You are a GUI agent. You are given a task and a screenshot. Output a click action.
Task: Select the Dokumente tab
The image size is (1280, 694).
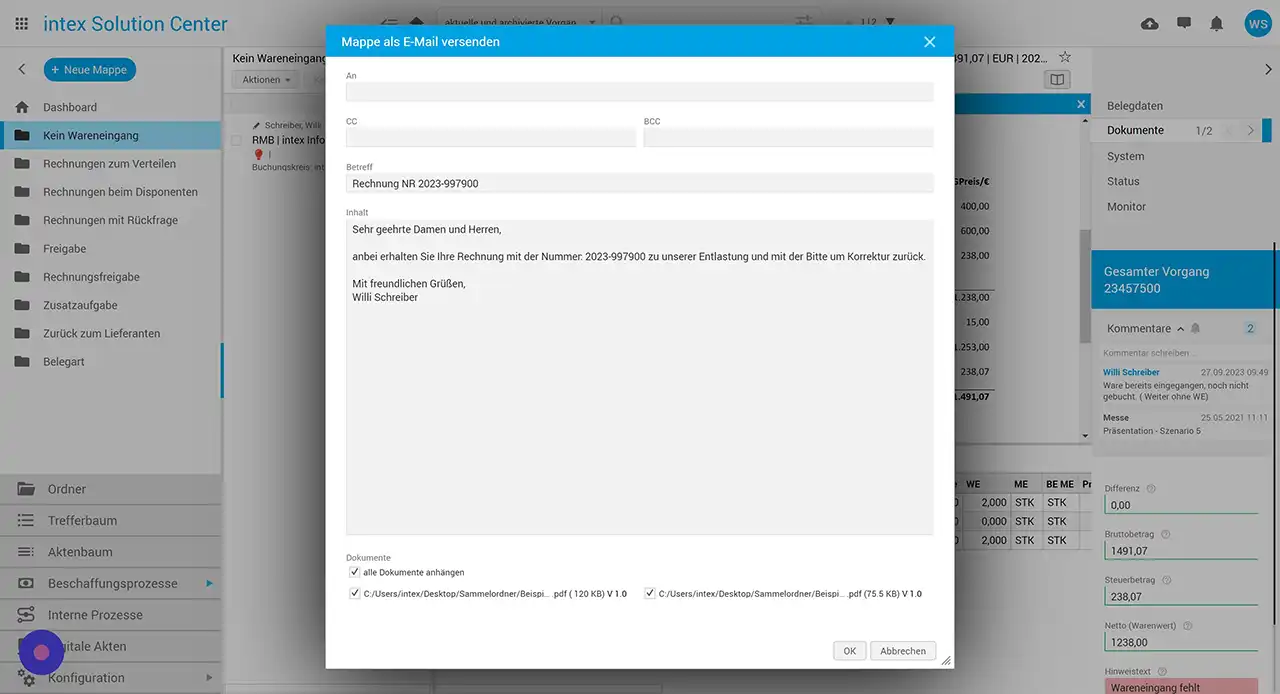click(x=1135, y=130)
